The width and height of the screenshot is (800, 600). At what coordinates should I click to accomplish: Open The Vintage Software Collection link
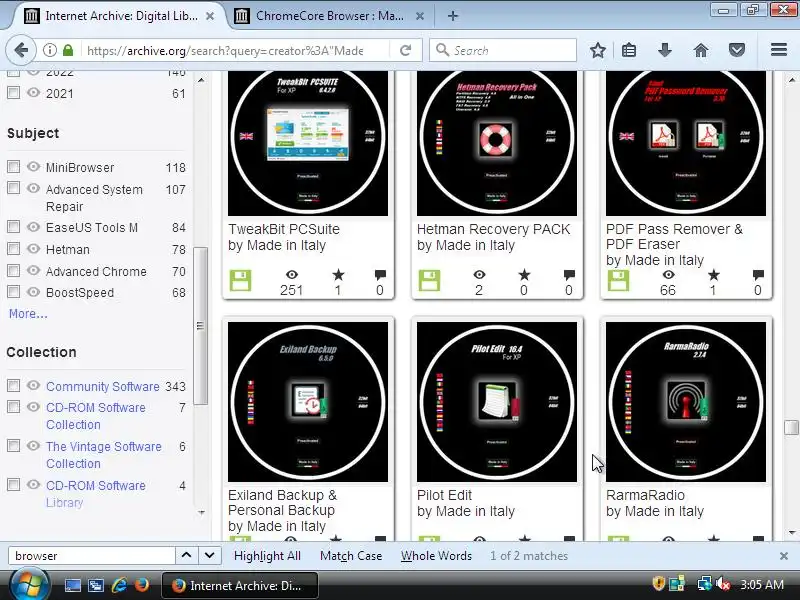click(104, 455)
